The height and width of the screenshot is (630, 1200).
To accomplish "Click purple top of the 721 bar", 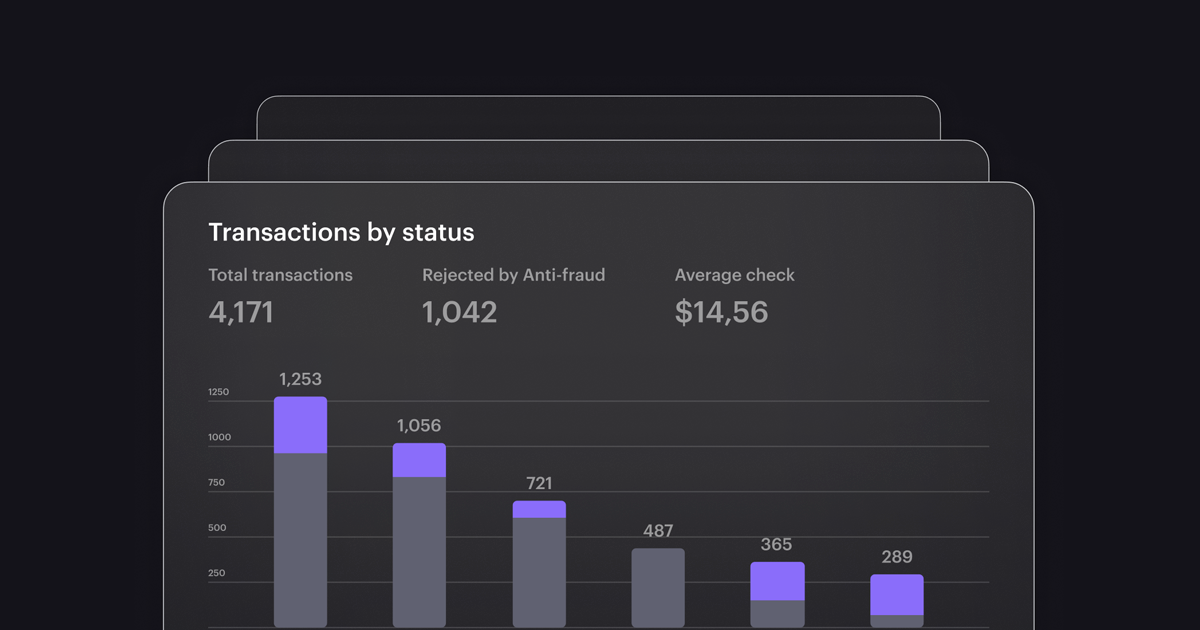I will coord(539,509).
